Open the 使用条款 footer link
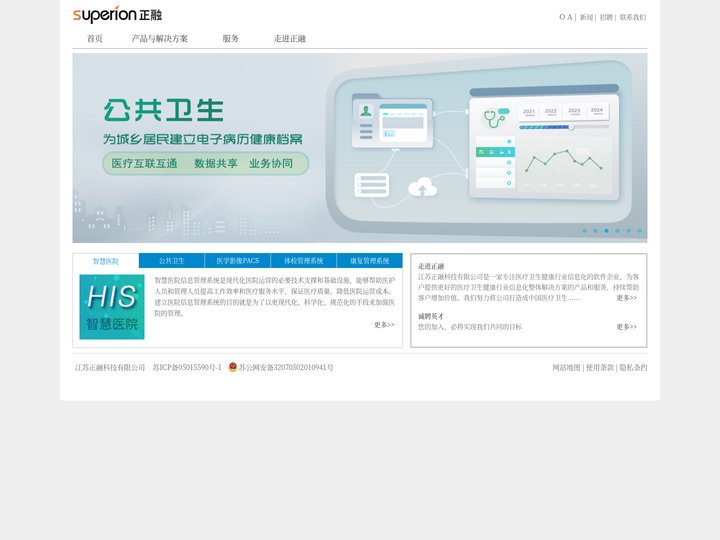Image resolution: width=720 pixels, height=540 pixels. pos(600,367)
